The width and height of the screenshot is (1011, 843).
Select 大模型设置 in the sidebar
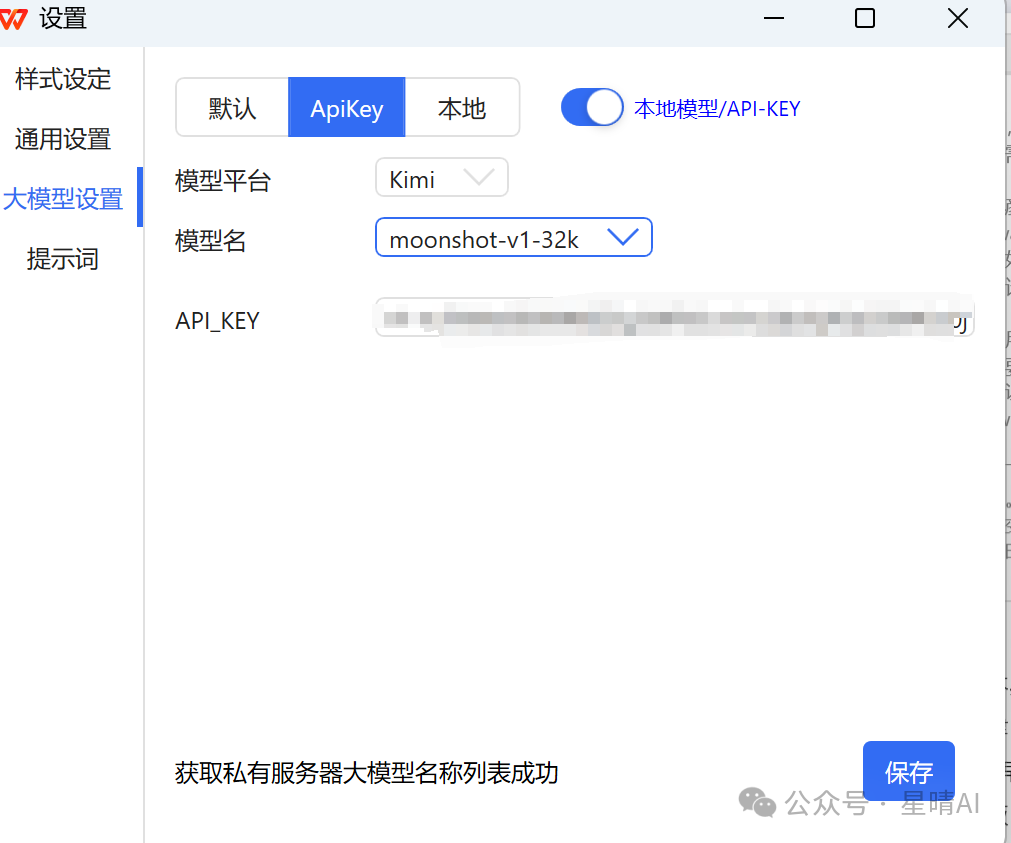(63, 199)
